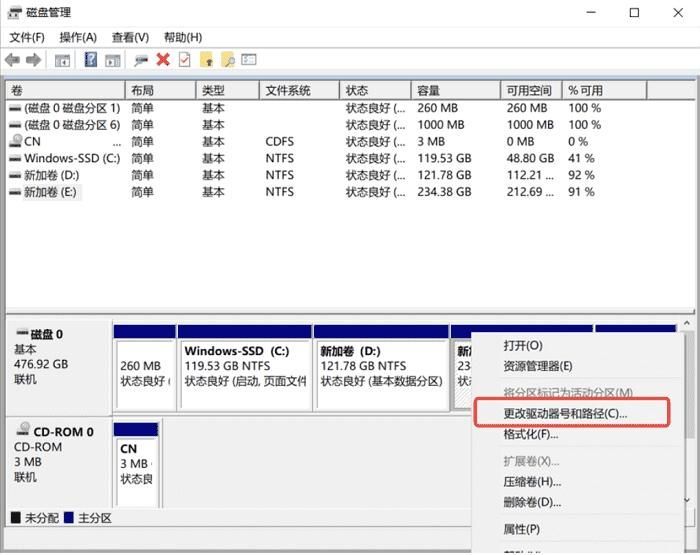Select Windows-SSD (C:) partition block in 磁盘 0

245,367
